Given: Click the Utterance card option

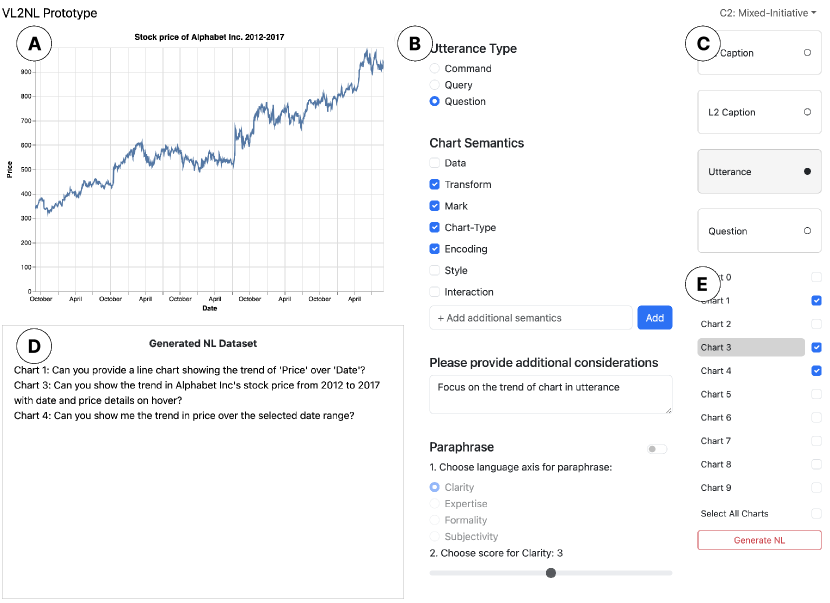Looking at the screenshot, I should click(x=759, y=172).
